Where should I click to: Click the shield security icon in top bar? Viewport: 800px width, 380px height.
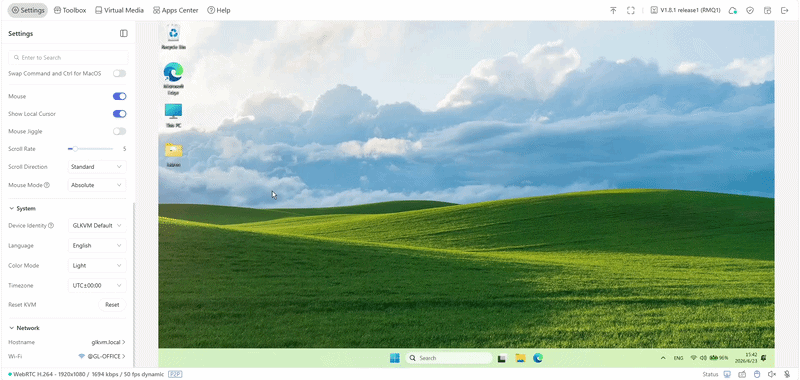[750, 10]
